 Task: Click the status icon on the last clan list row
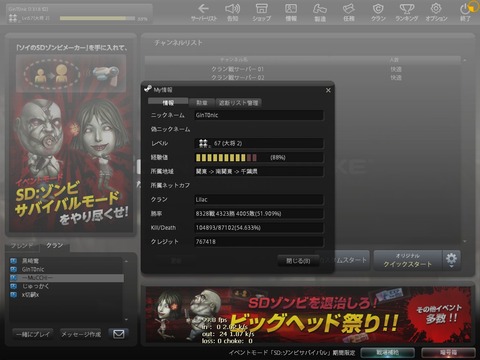(13, 295)
